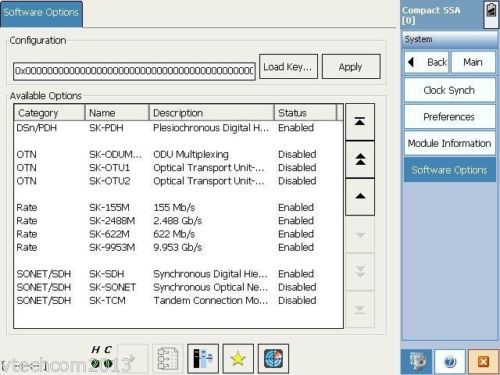This screenshot has height=375, width=500.
Task: Select the SK-2488M rate row
Action: click(178, 221)
